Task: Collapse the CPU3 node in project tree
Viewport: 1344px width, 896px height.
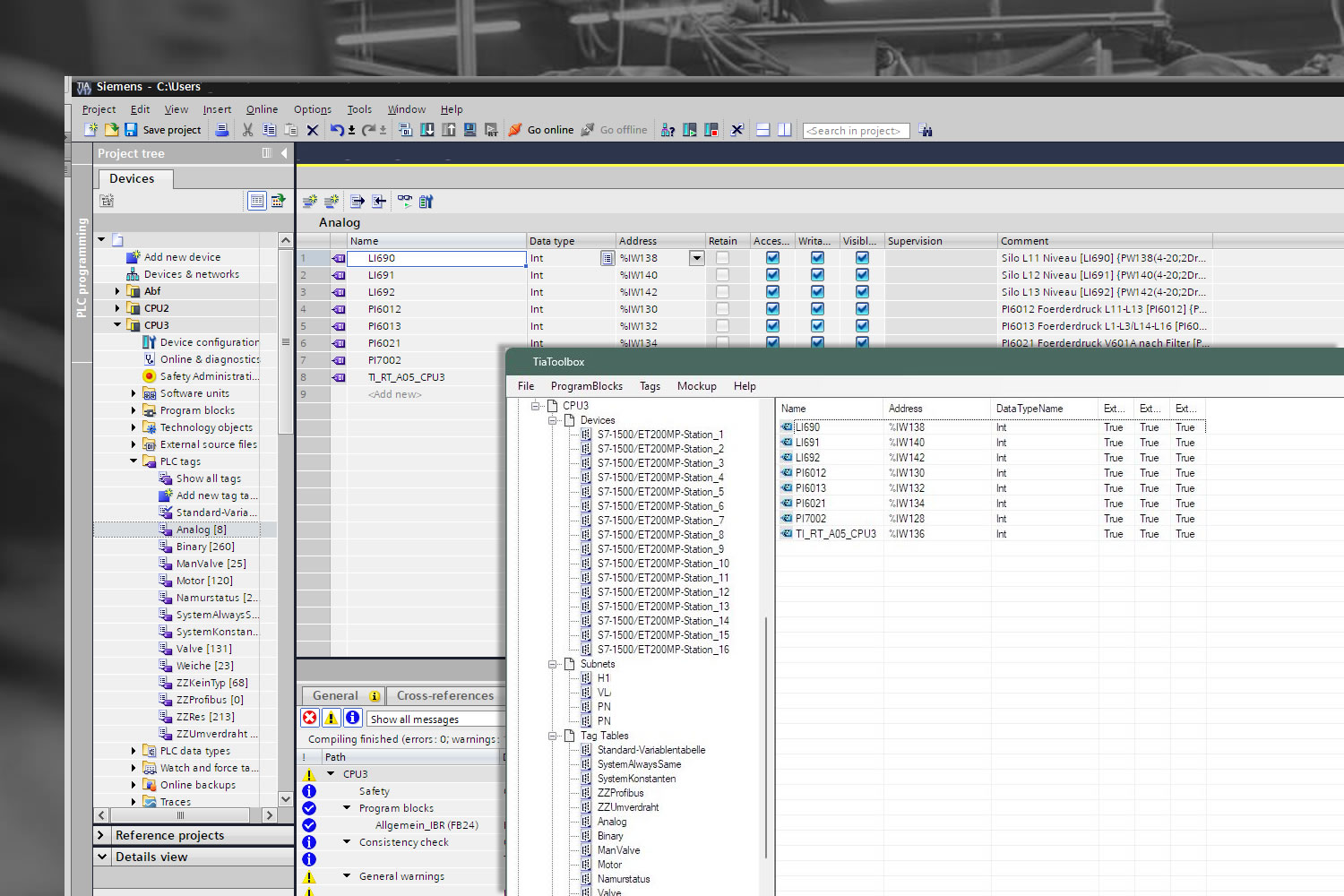Action: tap(117, 325)
